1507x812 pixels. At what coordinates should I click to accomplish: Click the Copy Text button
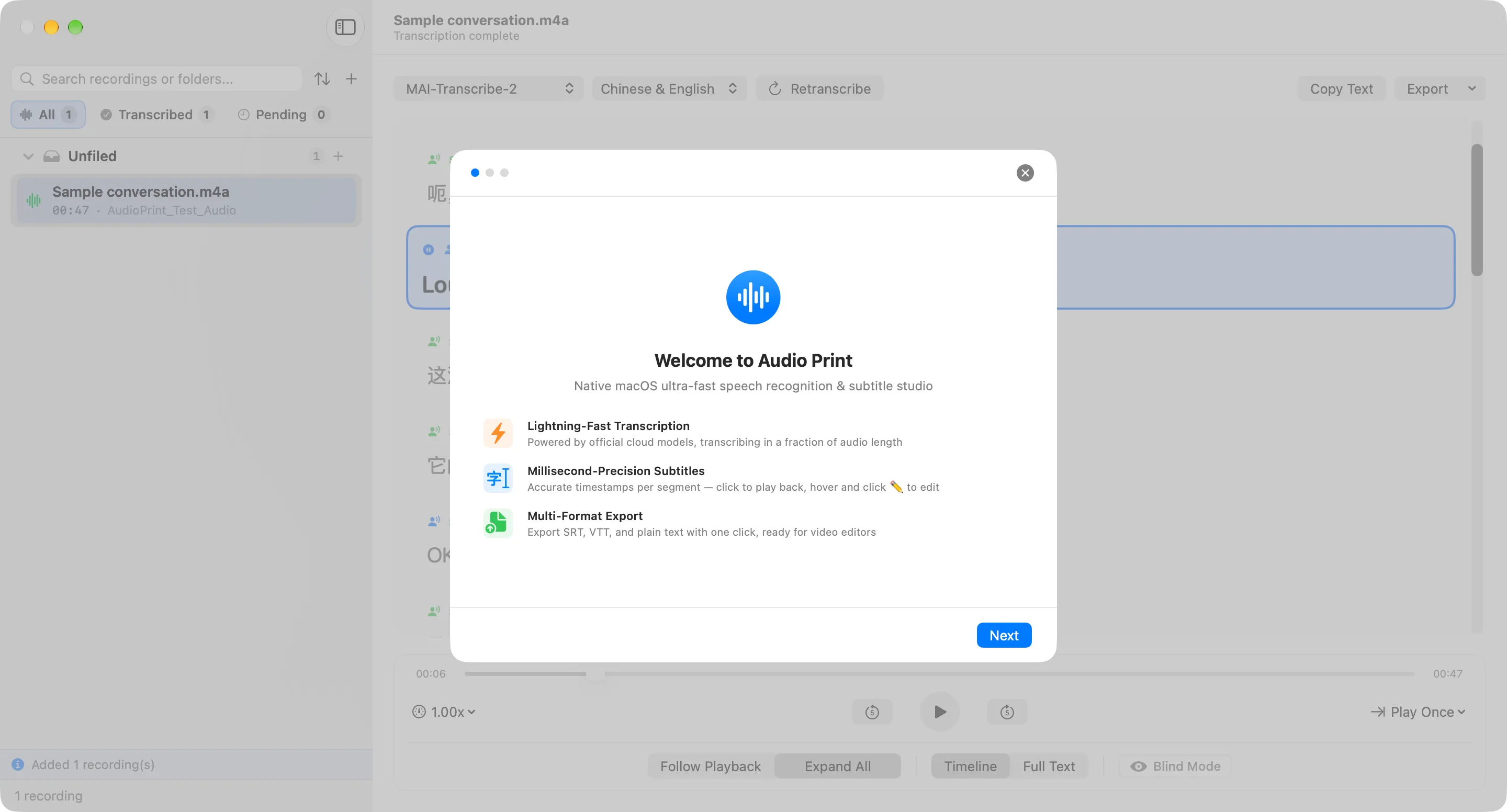[1341, 89]
